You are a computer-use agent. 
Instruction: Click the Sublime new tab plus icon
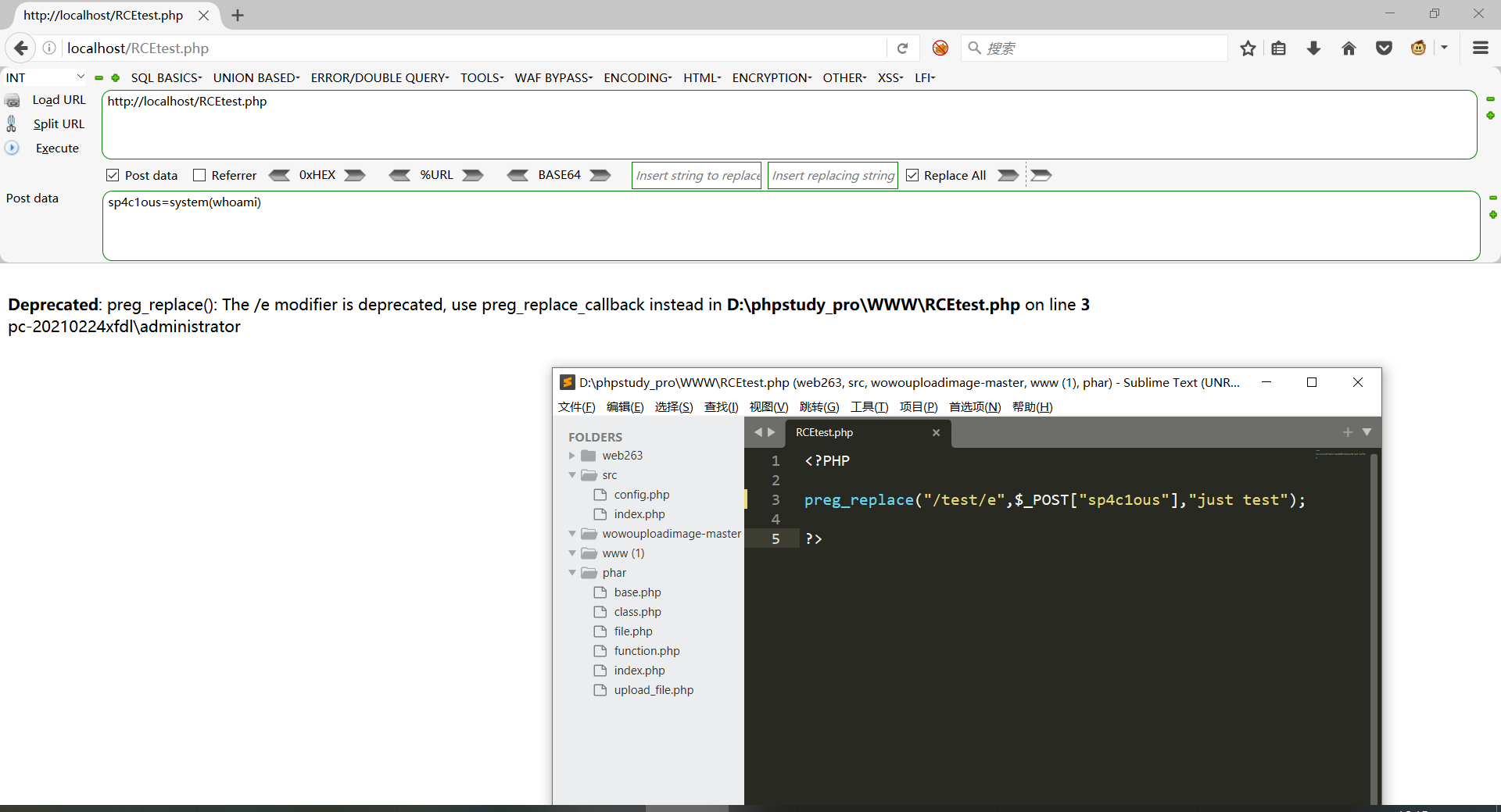pyautogui.click(x=1348, y=432)
